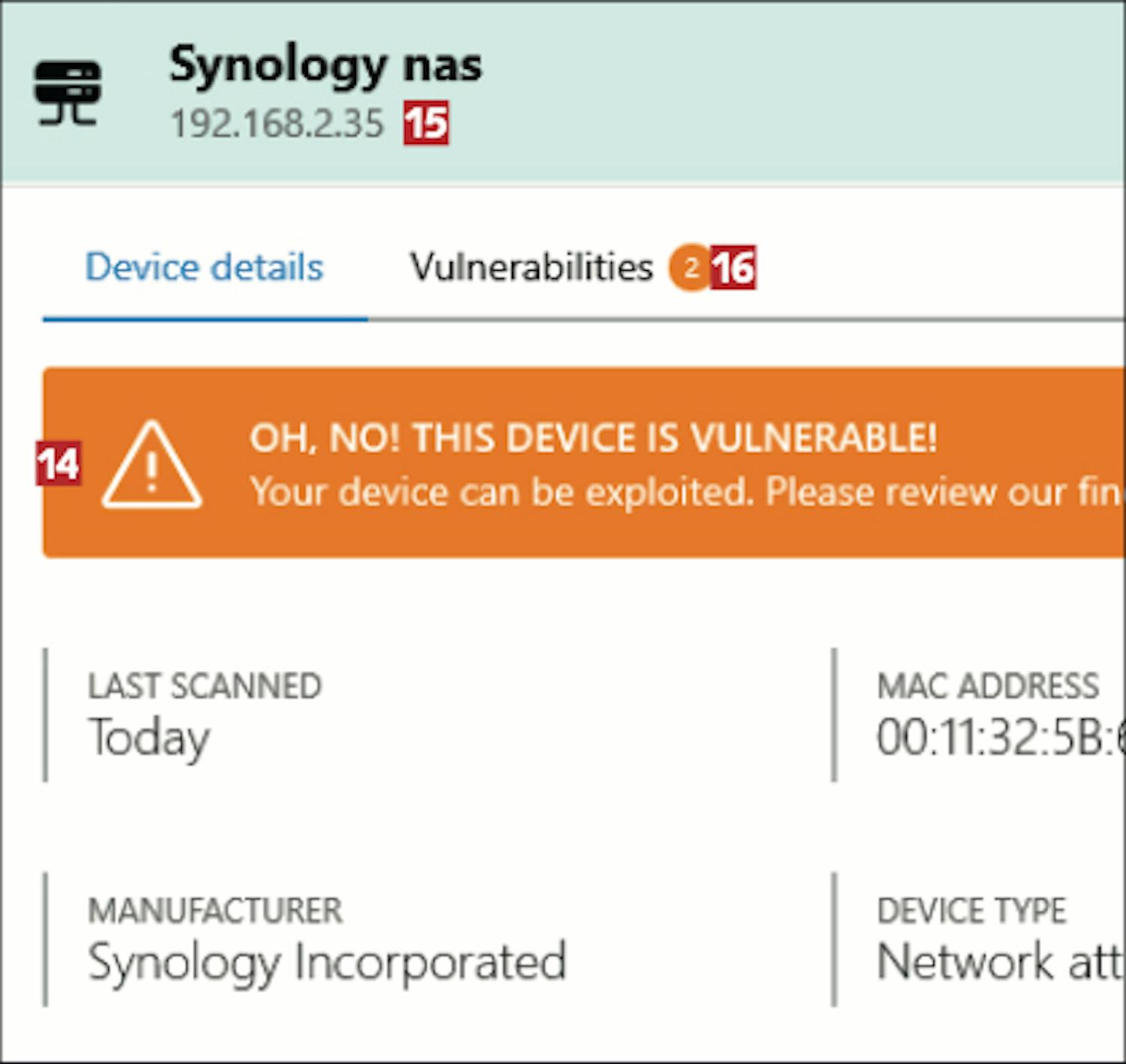Select the 'Synology Incorporated' manufacturer value
Screen dimensions: 1126x1064
(327, 962)
